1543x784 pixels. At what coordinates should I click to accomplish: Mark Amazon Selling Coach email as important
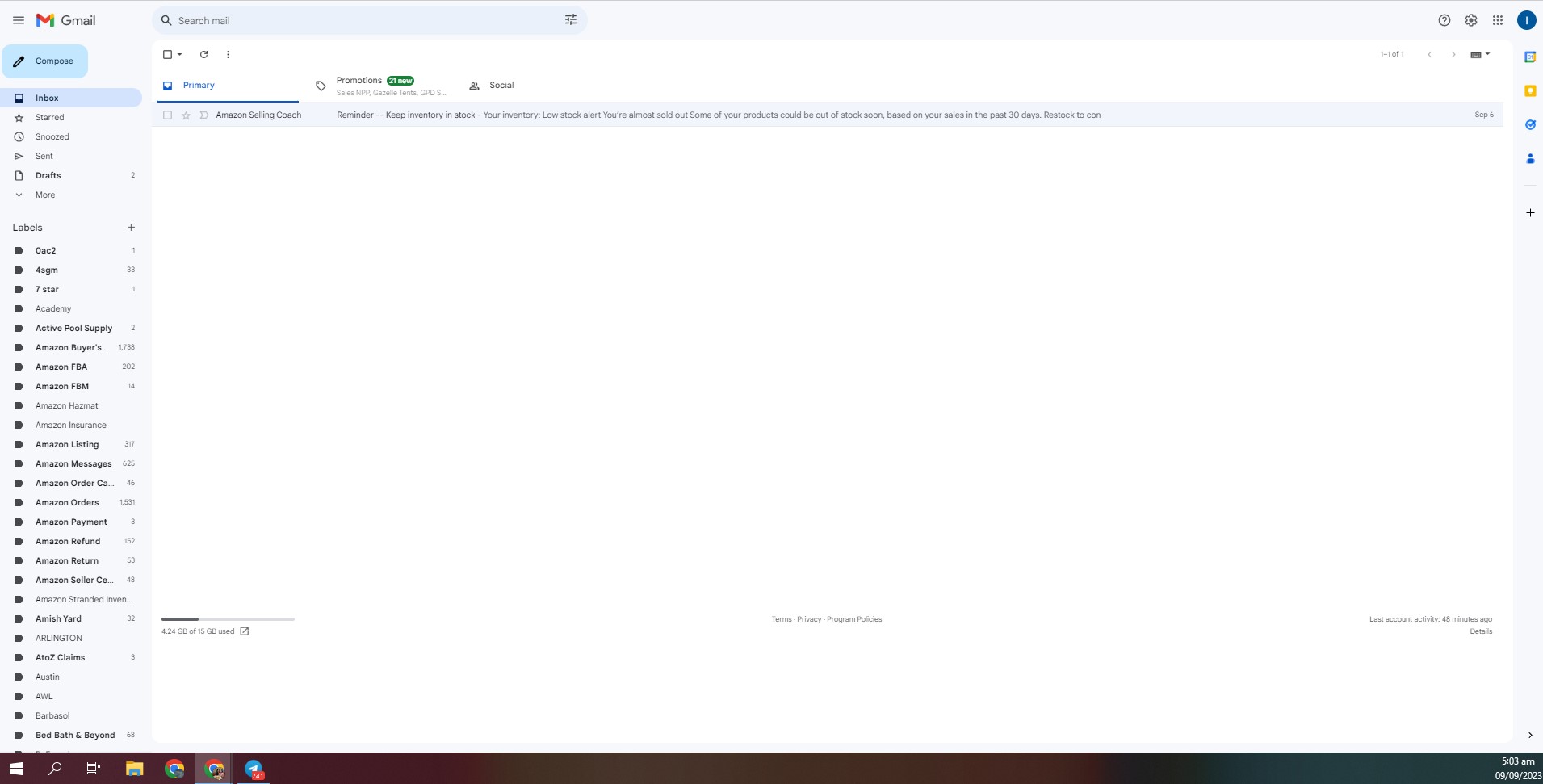pos(203,115)
